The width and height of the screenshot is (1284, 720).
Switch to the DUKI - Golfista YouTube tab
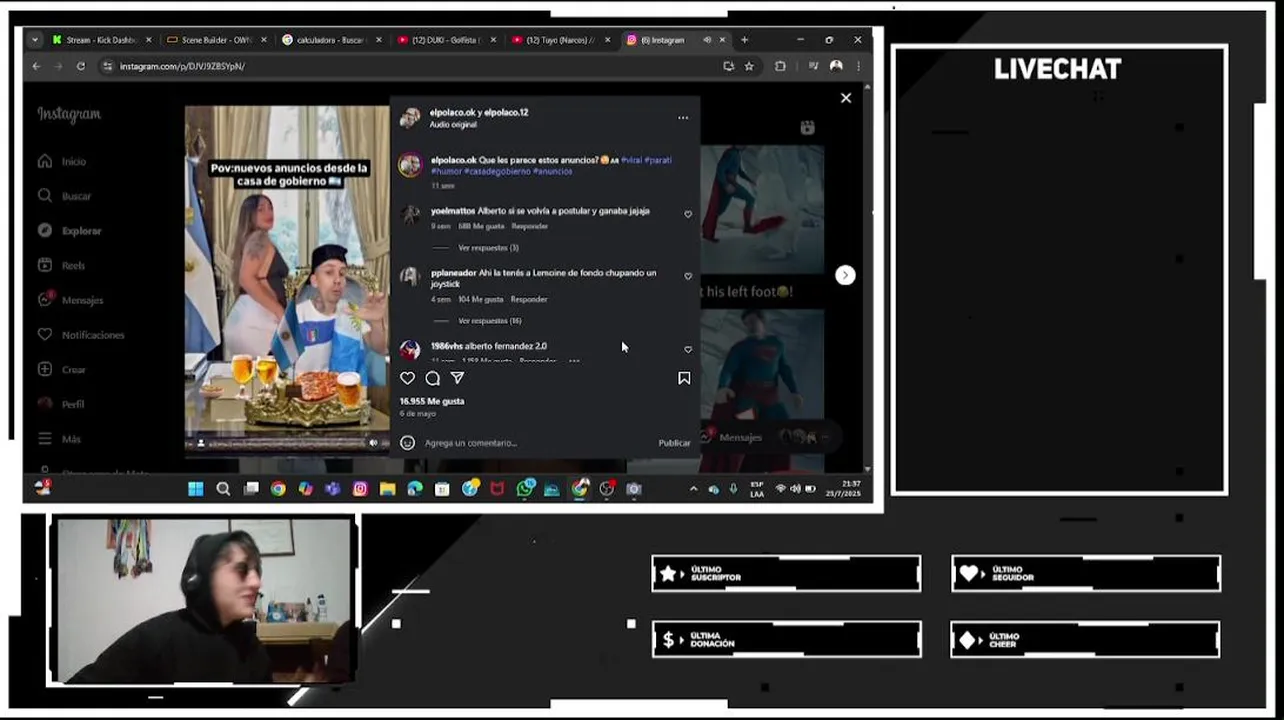446,40
